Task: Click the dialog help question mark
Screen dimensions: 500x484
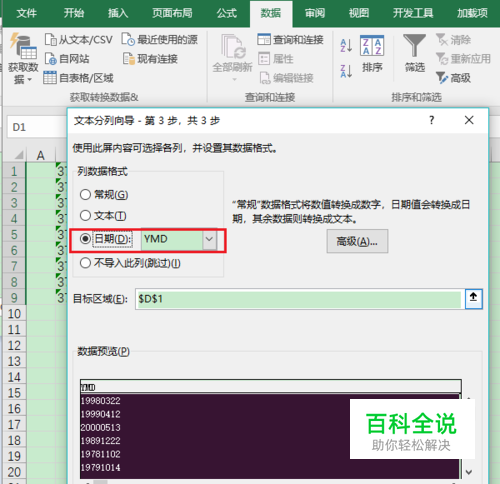Action: tap(432, 120)
